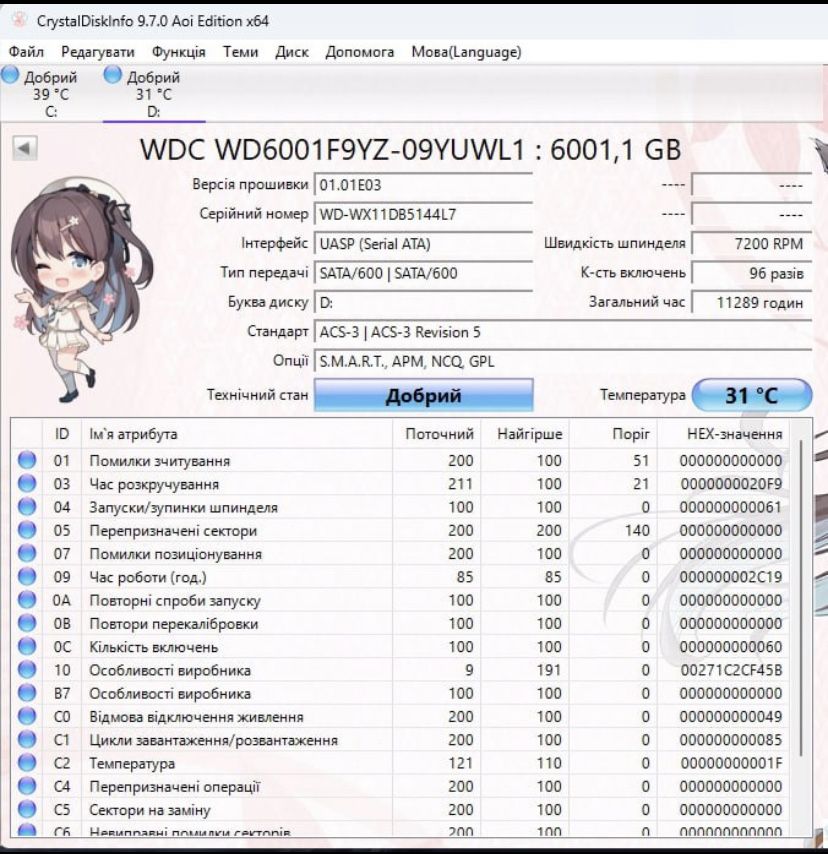The image size is (828, 854).
Task: Open the Мова(Language) menu
Action: [466, 52]
